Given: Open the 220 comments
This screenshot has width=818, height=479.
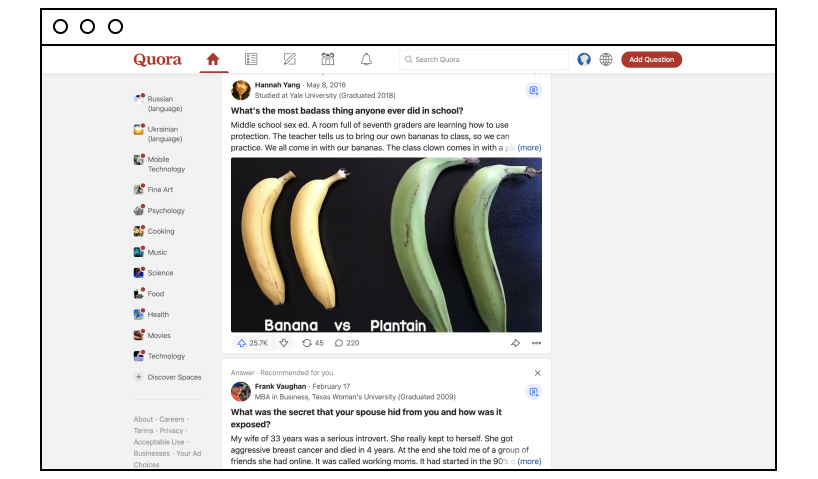Looking at the screenshot, I should (347, 343).
